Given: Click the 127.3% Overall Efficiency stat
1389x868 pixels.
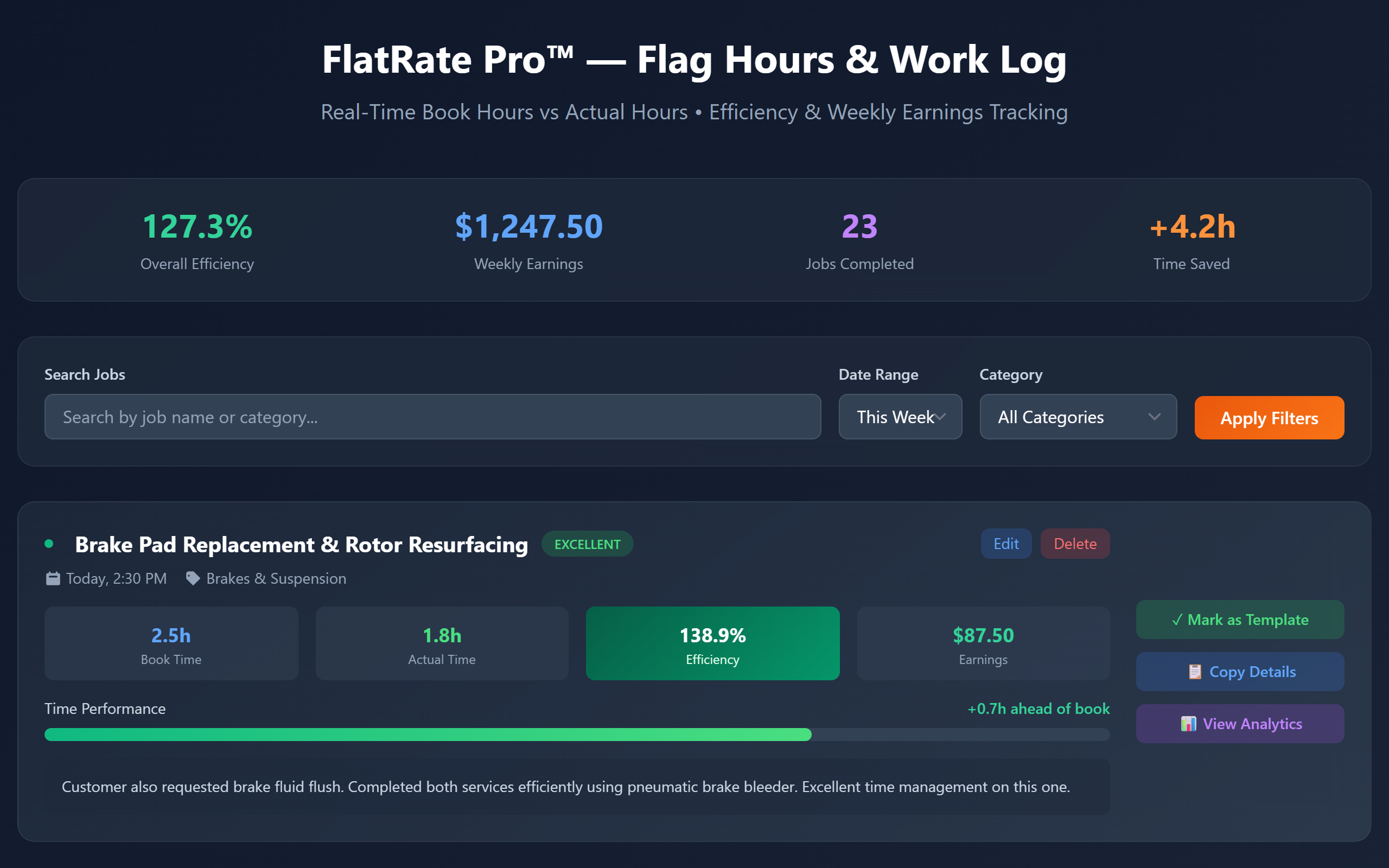Looking at the screenshot, I should pos(197,240).
